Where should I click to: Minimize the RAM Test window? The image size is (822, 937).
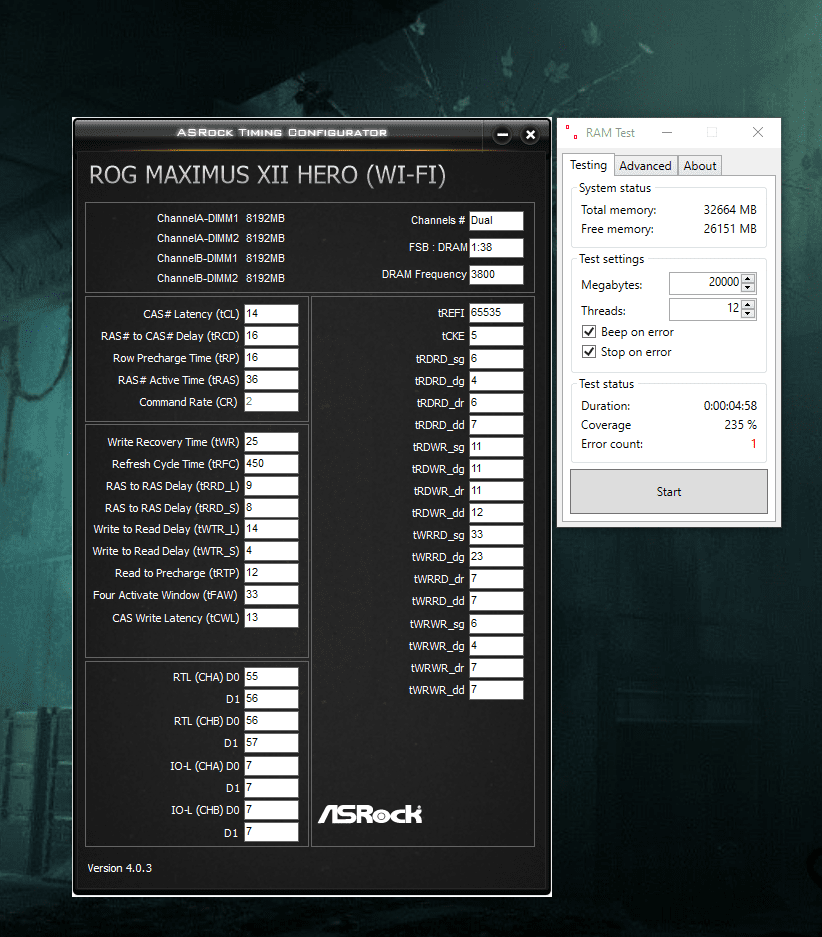(667, 133)
